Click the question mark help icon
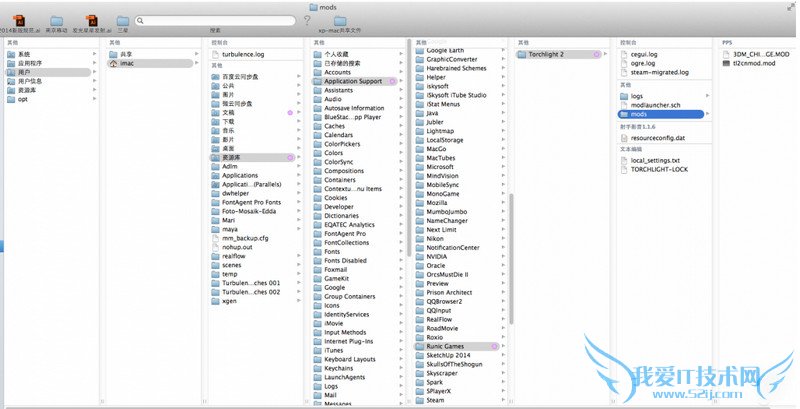Screen dimensions: 800x409 point(307,21)
